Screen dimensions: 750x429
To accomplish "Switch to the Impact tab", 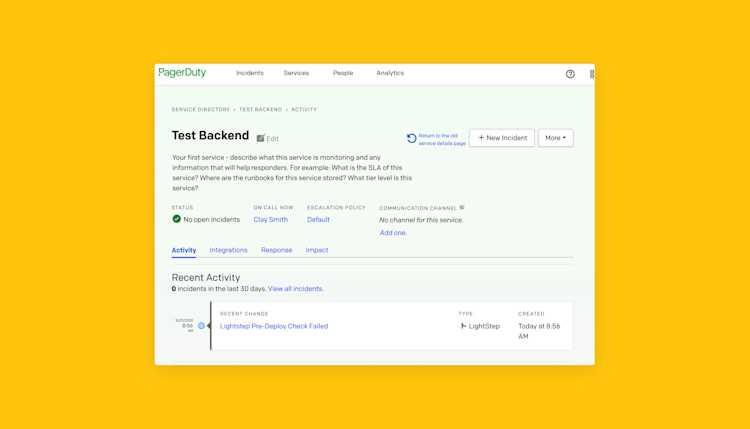I will tap(317, 250).
